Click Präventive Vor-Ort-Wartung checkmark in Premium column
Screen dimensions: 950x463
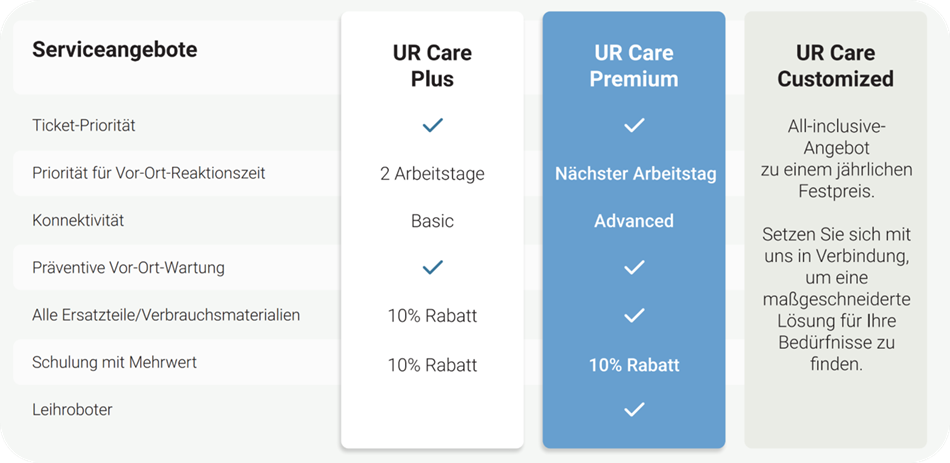(x=634, y=267)
